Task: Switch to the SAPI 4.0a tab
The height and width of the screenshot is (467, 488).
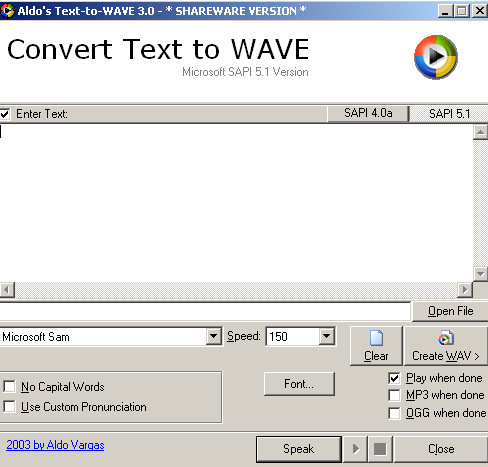Action: pos(368,114)
